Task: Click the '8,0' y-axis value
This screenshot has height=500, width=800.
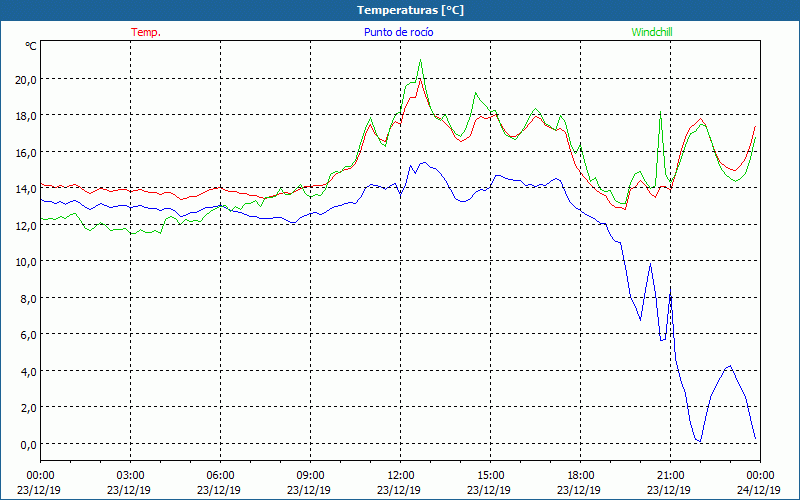Action: coord(30,298)
